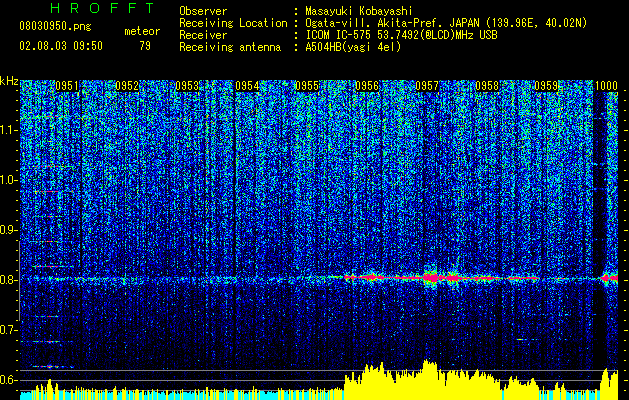Click the 0955 time marker
The width and height of the screenshot is (629, 400).
click(x=307, y=86)
